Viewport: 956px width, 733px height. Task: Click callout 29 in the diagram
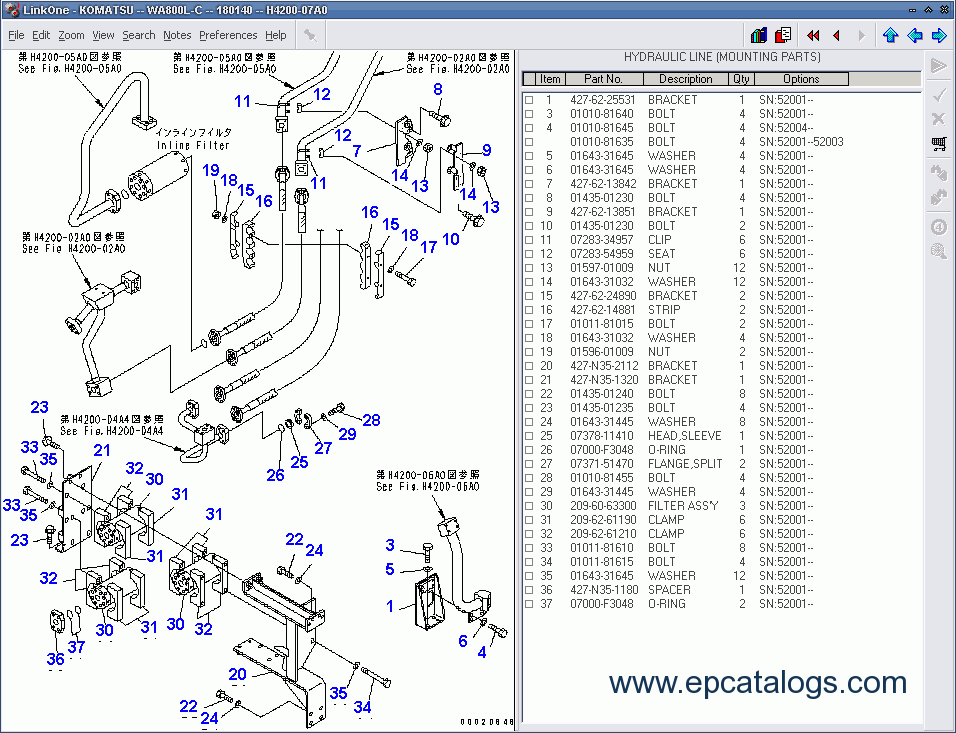[x=348, y=434]
